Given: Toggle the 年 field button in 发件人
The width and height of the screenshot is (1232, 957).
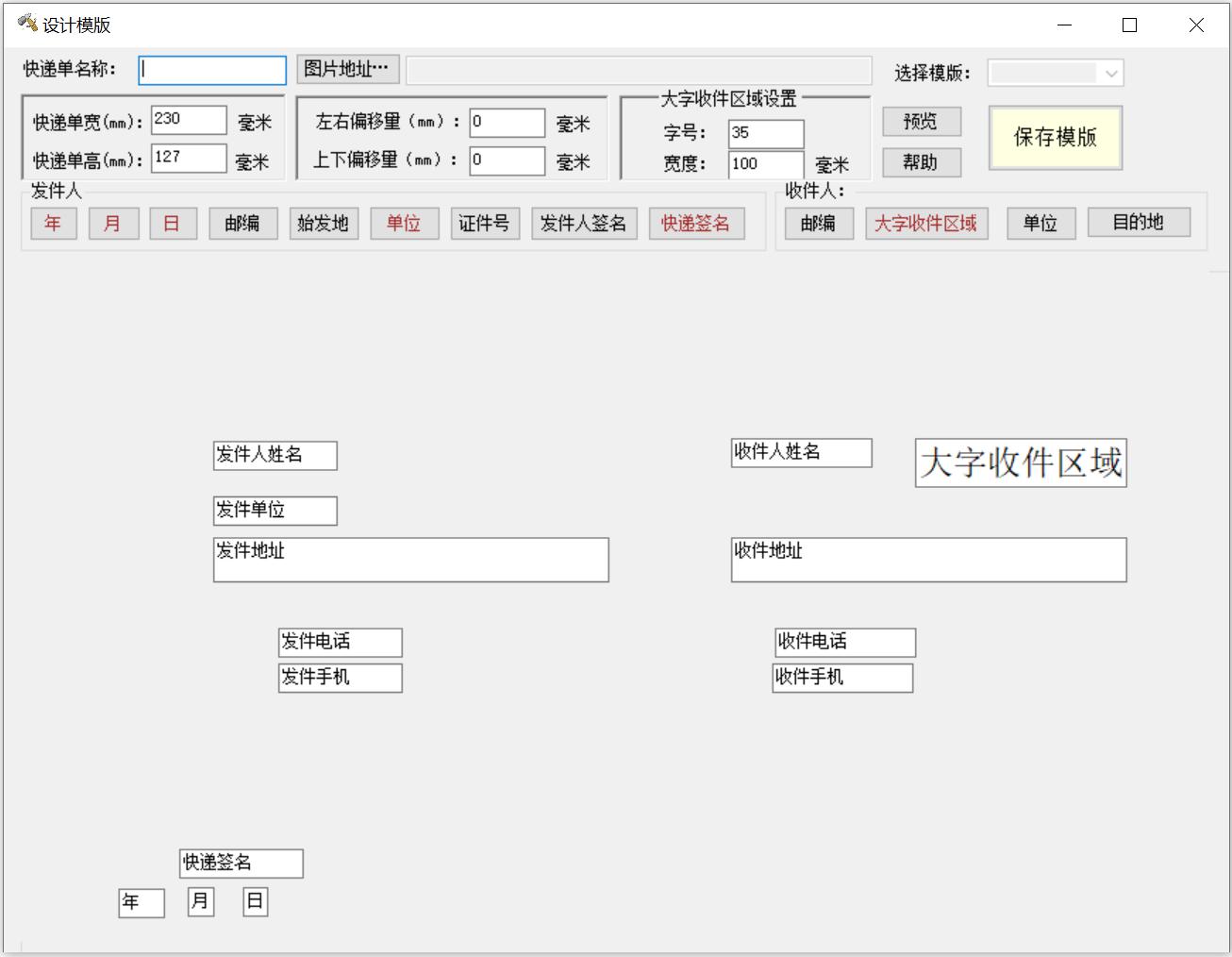Looking at the screenshot, I should tap(53, 224).
